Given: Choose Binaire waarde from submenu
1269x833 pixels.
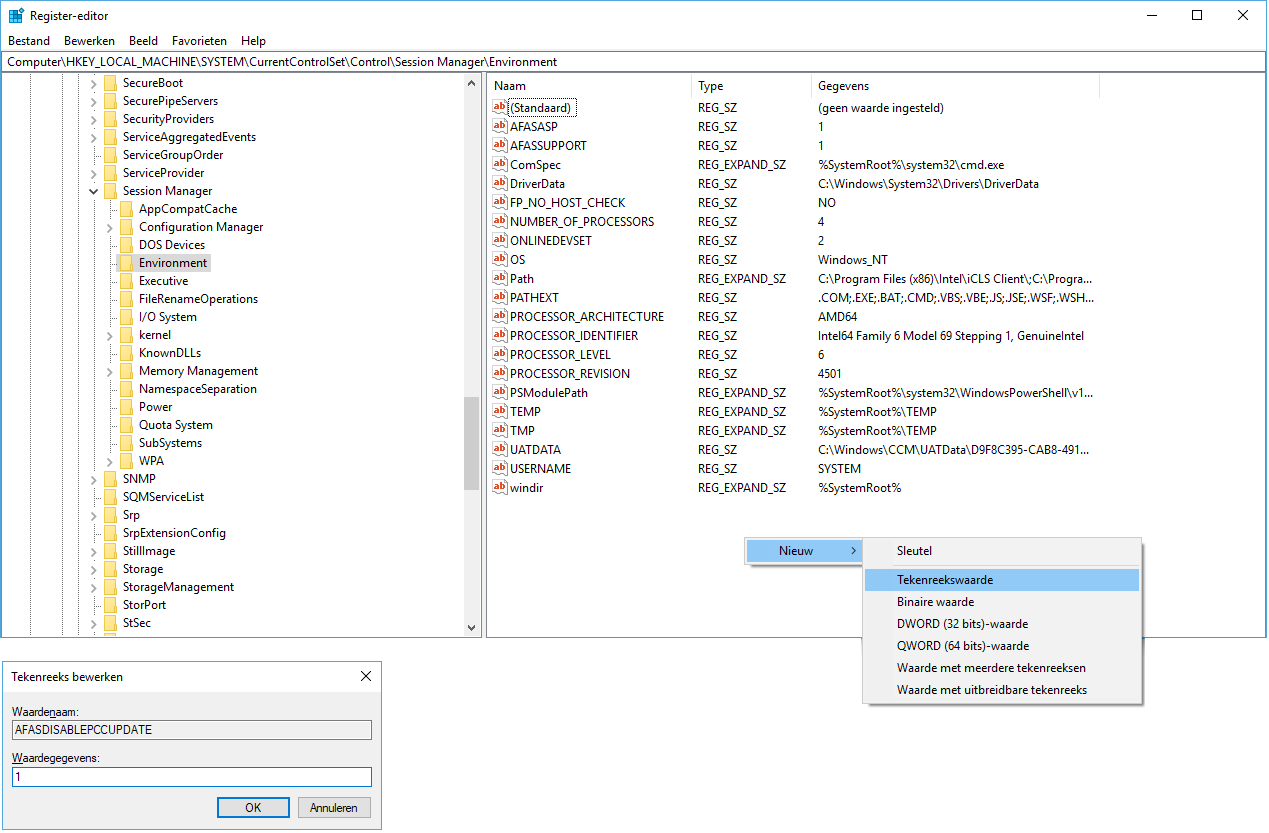Looking at the screenshot, I should click(x=1001, y=602).
